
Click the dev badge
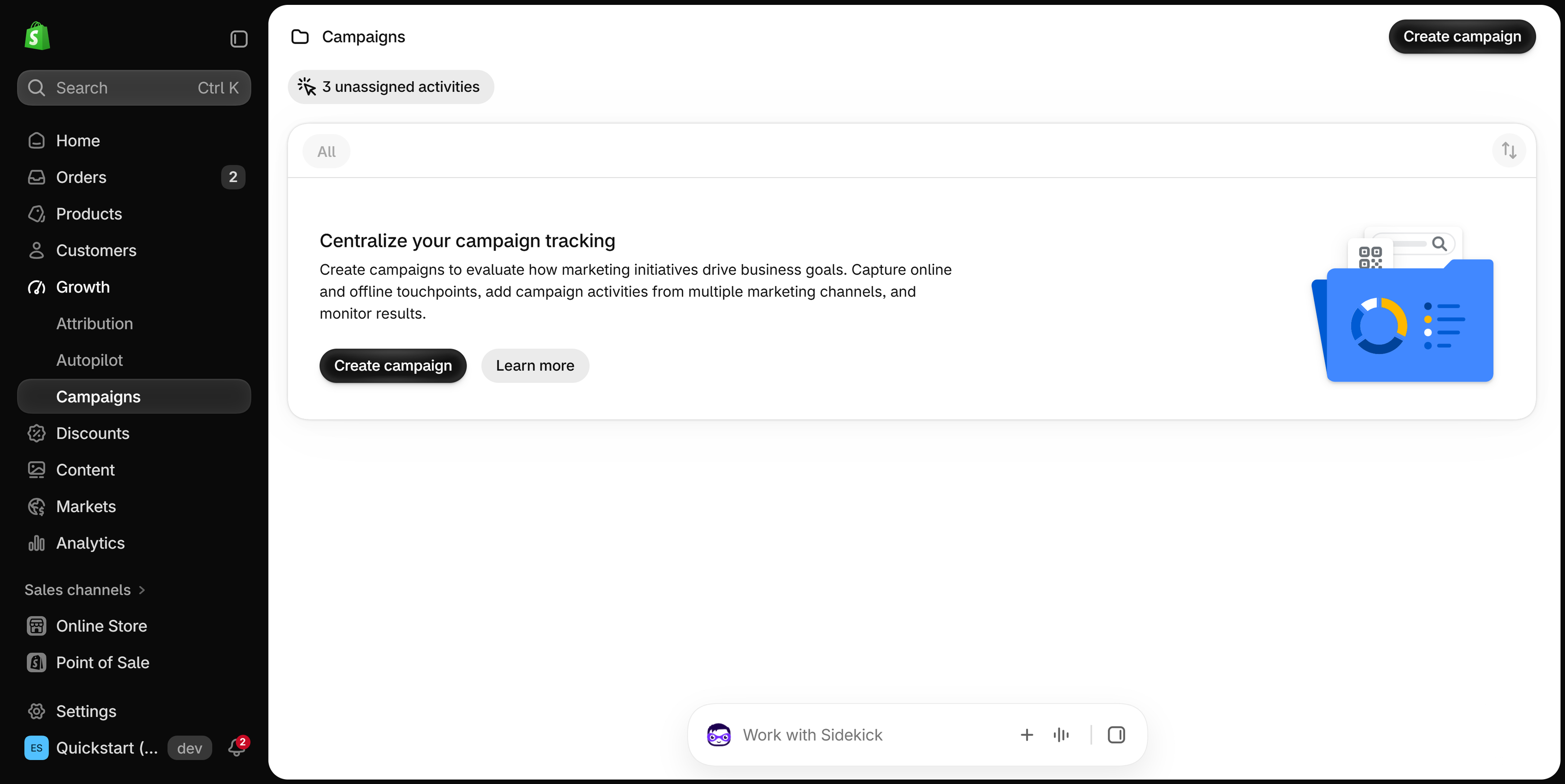(190, 748)
